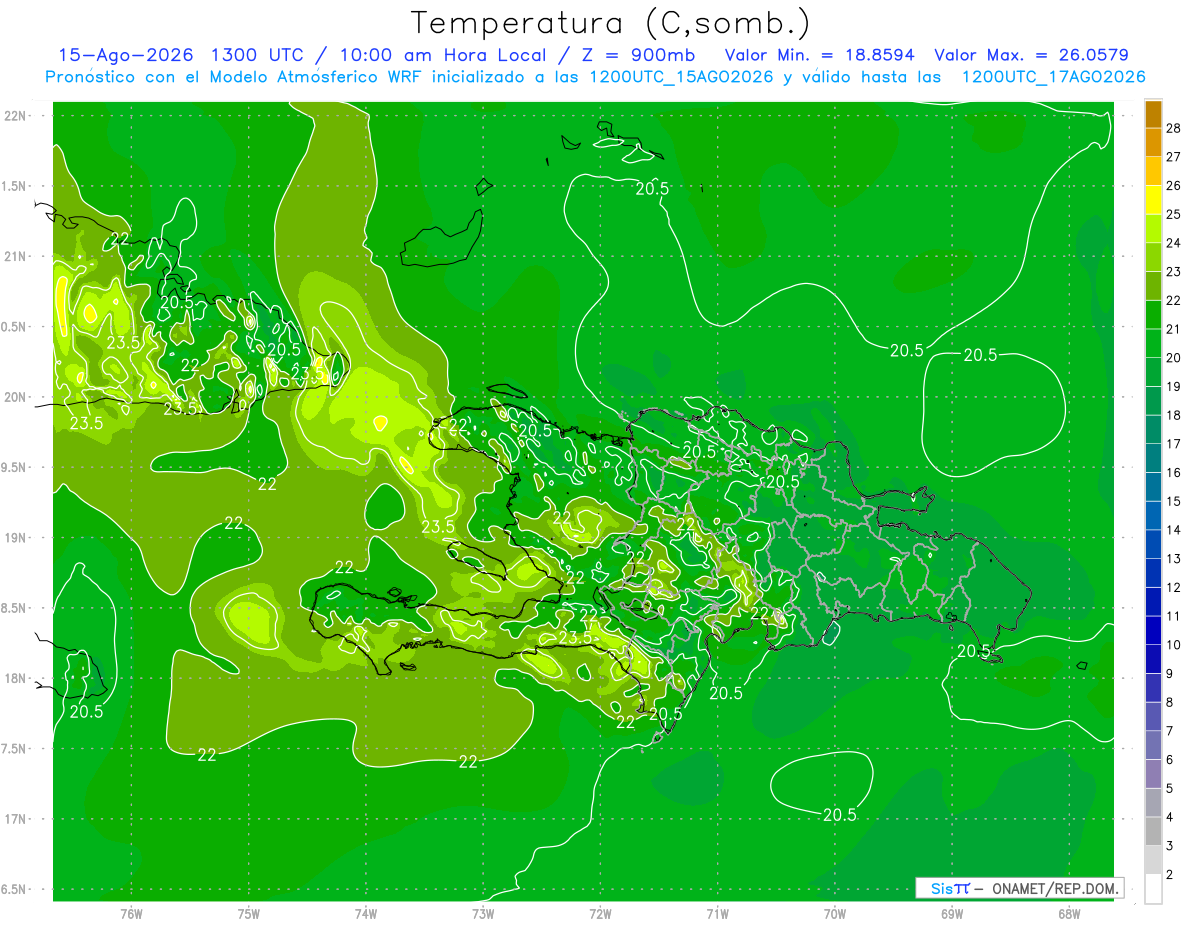Viewport: 1200px width, 927px height.
Task: Click the 75W longitude axis label
Action: tap(248, 913)
